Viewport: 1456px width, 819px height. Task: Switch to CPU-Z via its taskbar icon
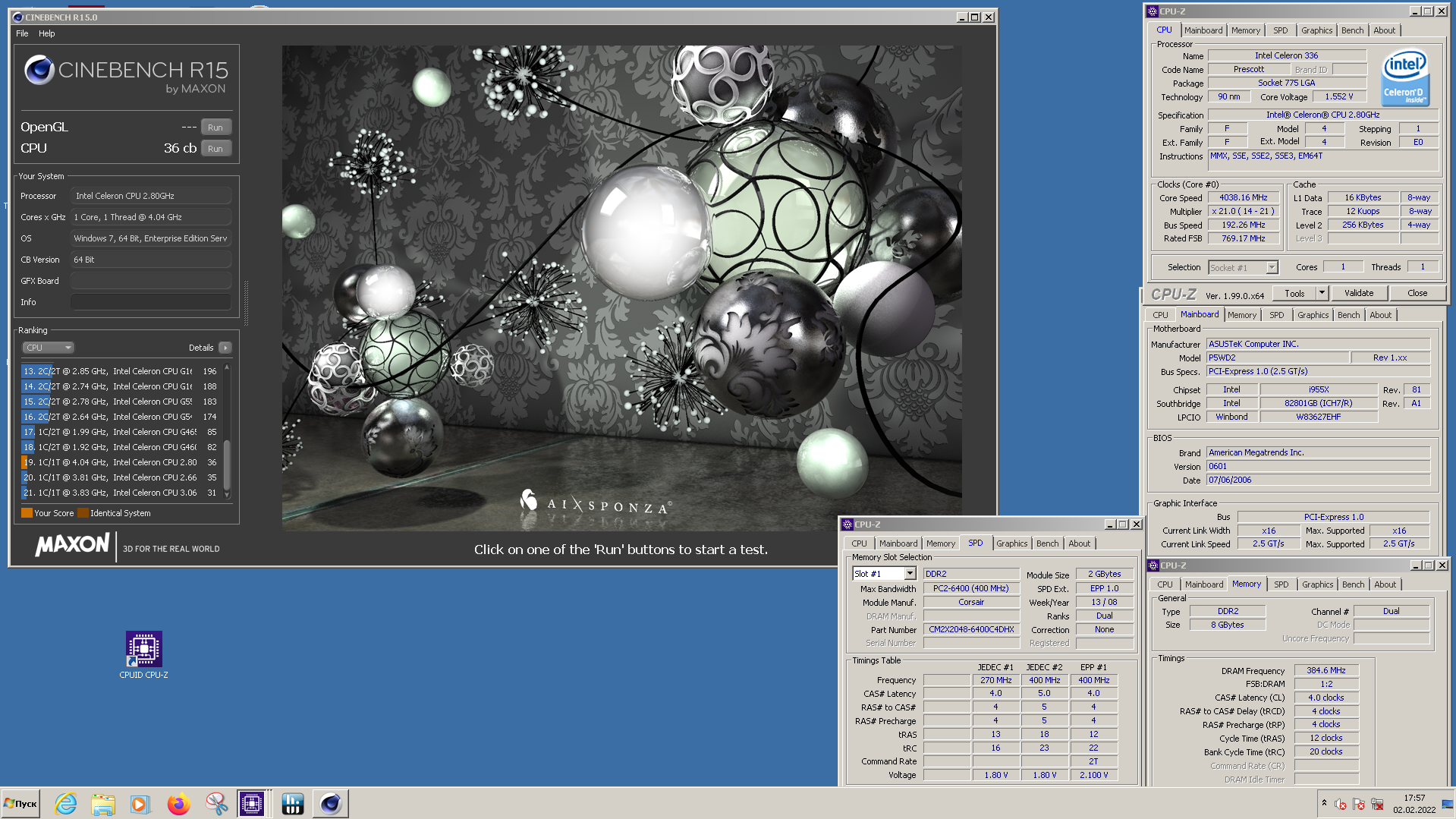(x=252, y=804)
